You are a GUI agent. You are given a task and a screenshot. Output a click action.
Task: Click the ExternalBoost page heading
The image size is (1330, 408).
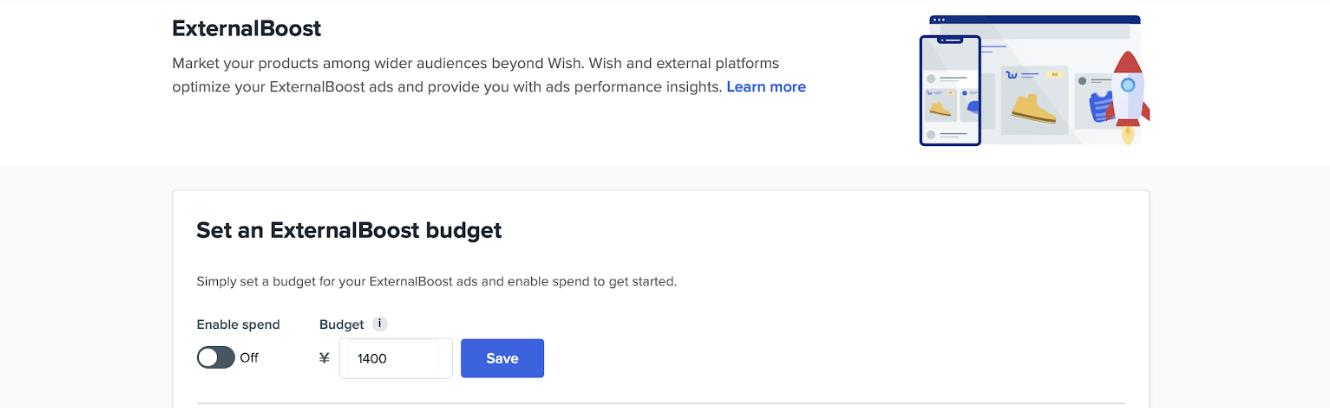(246, 28)
